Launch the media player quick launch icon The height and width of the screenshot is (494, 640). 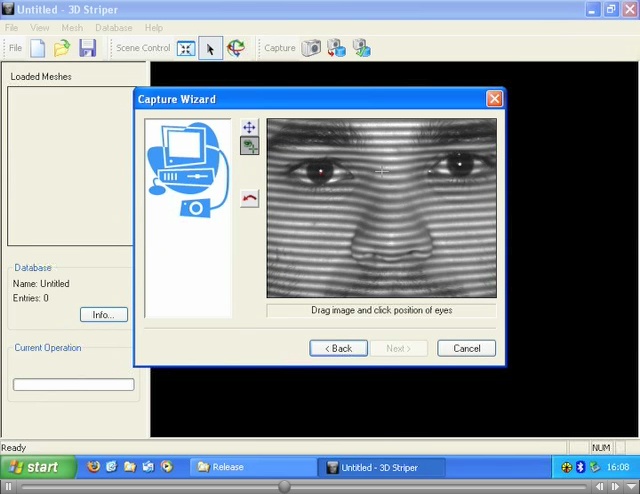coord(167,467)
